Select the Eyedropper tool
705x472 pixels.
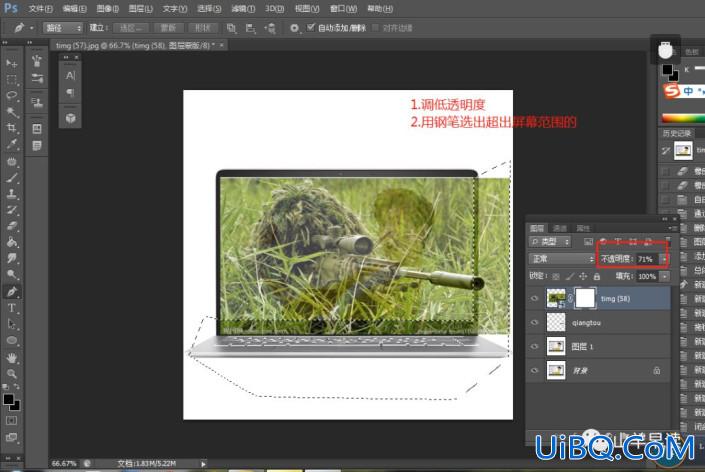click(12, 144)
